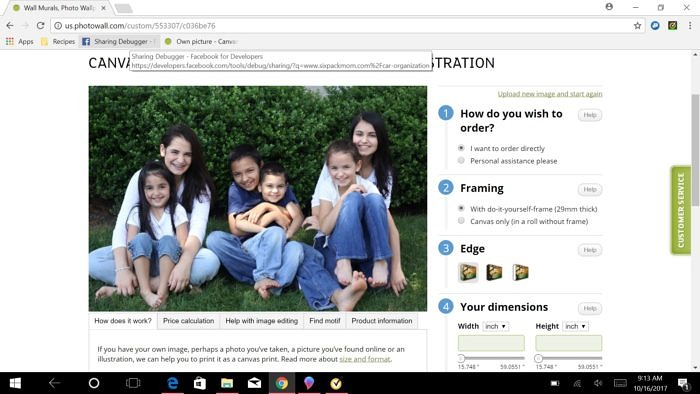
Task: Open the Height unit inch dropdown
Action: point(575,327)
